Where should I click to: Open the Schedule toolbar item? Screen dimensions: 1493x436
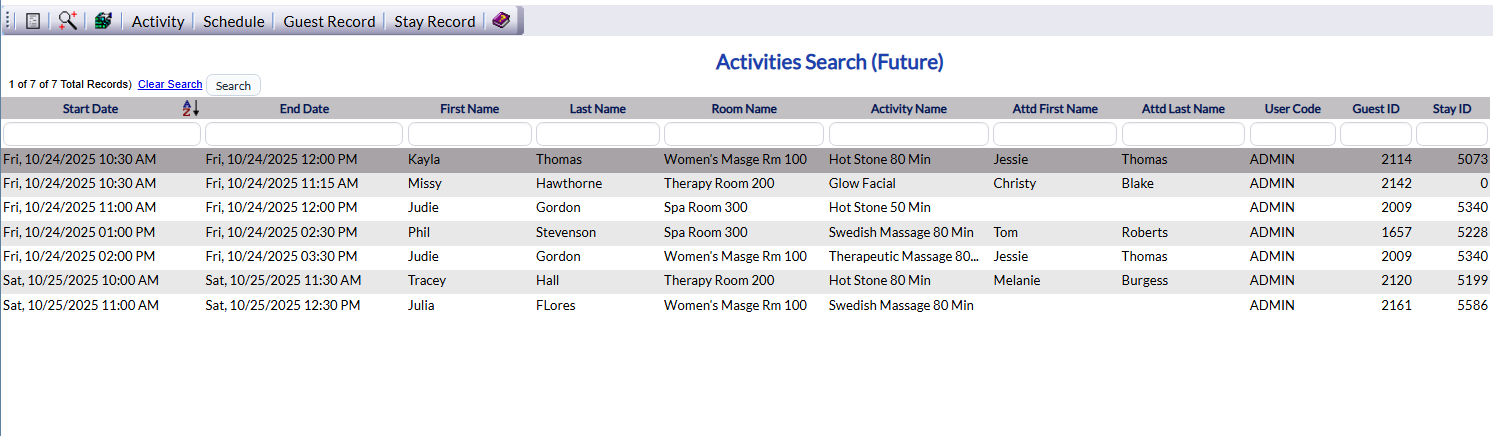pos(234,21)
